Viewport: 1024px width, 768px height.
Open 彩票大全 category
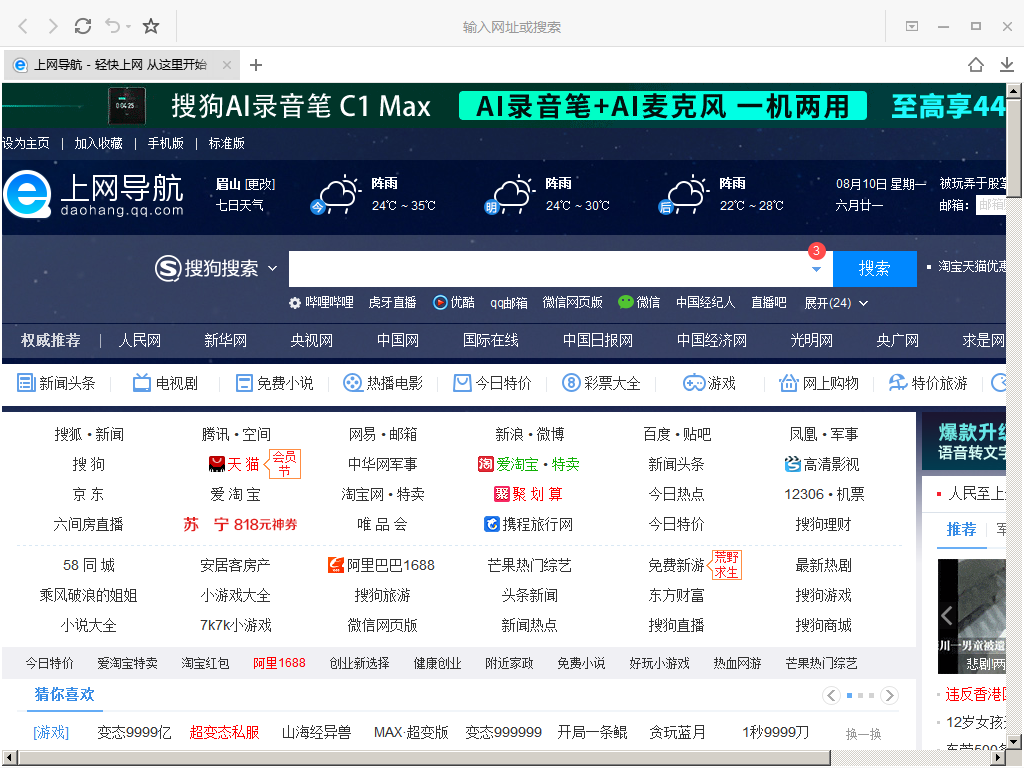click(601, 383)
